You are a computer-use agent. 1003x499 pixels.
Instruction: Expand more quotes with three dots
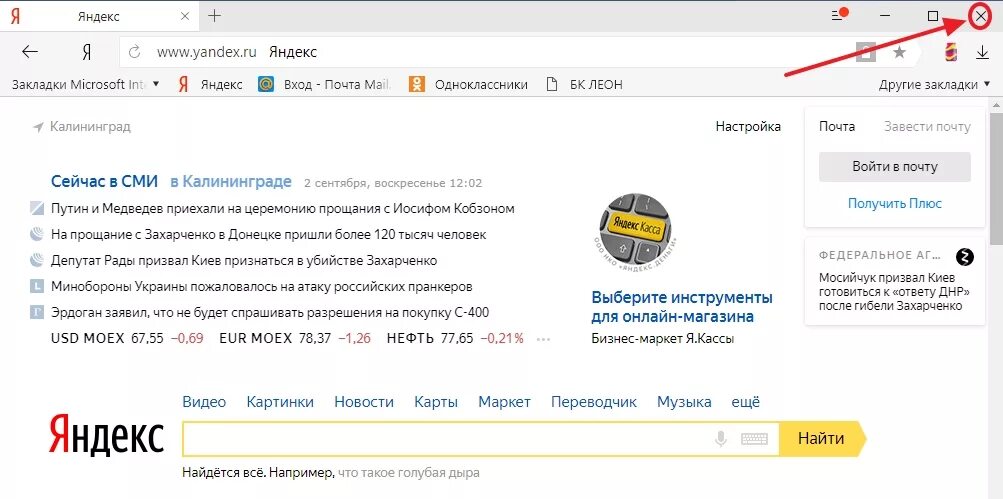[x=543, y=340]
